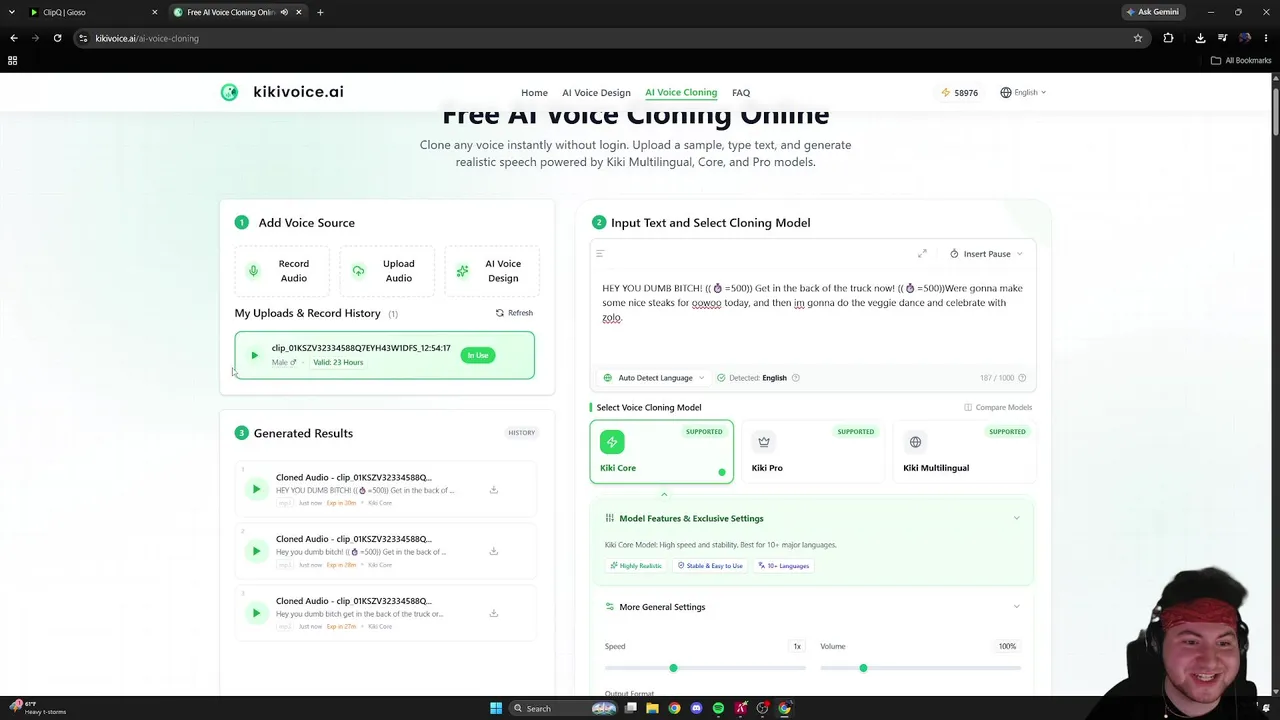Click the 1x speed value
The width and height of the screenshot is (1280, 720).
tap(797, 647)
